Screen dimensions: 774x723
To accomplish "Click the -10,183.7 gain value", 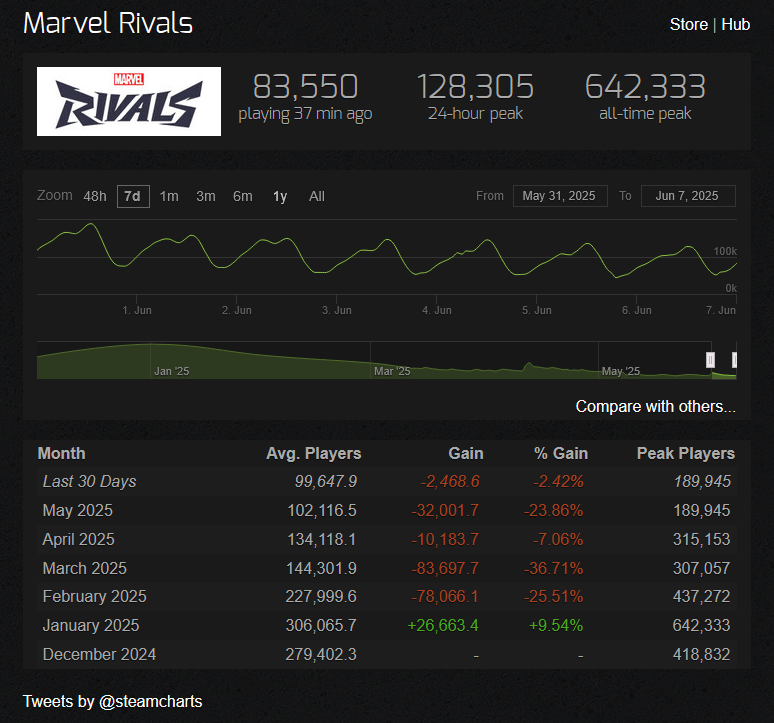I will 445,539.
